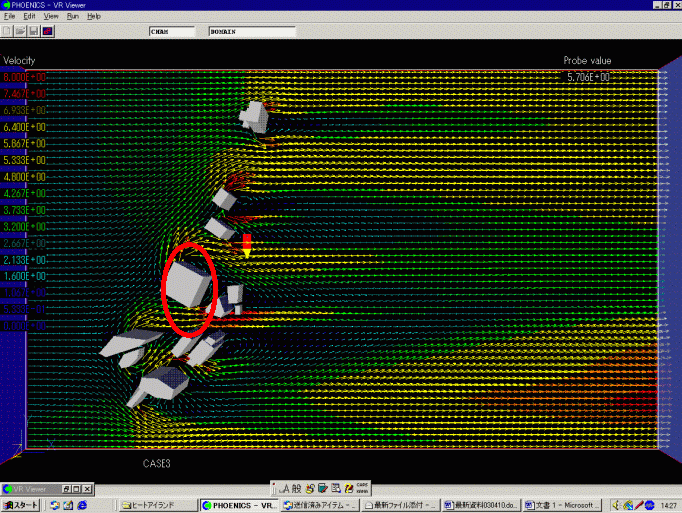682x513 pixels.
Task: Click the Open file toolbar icon
Action: (21, 31)
